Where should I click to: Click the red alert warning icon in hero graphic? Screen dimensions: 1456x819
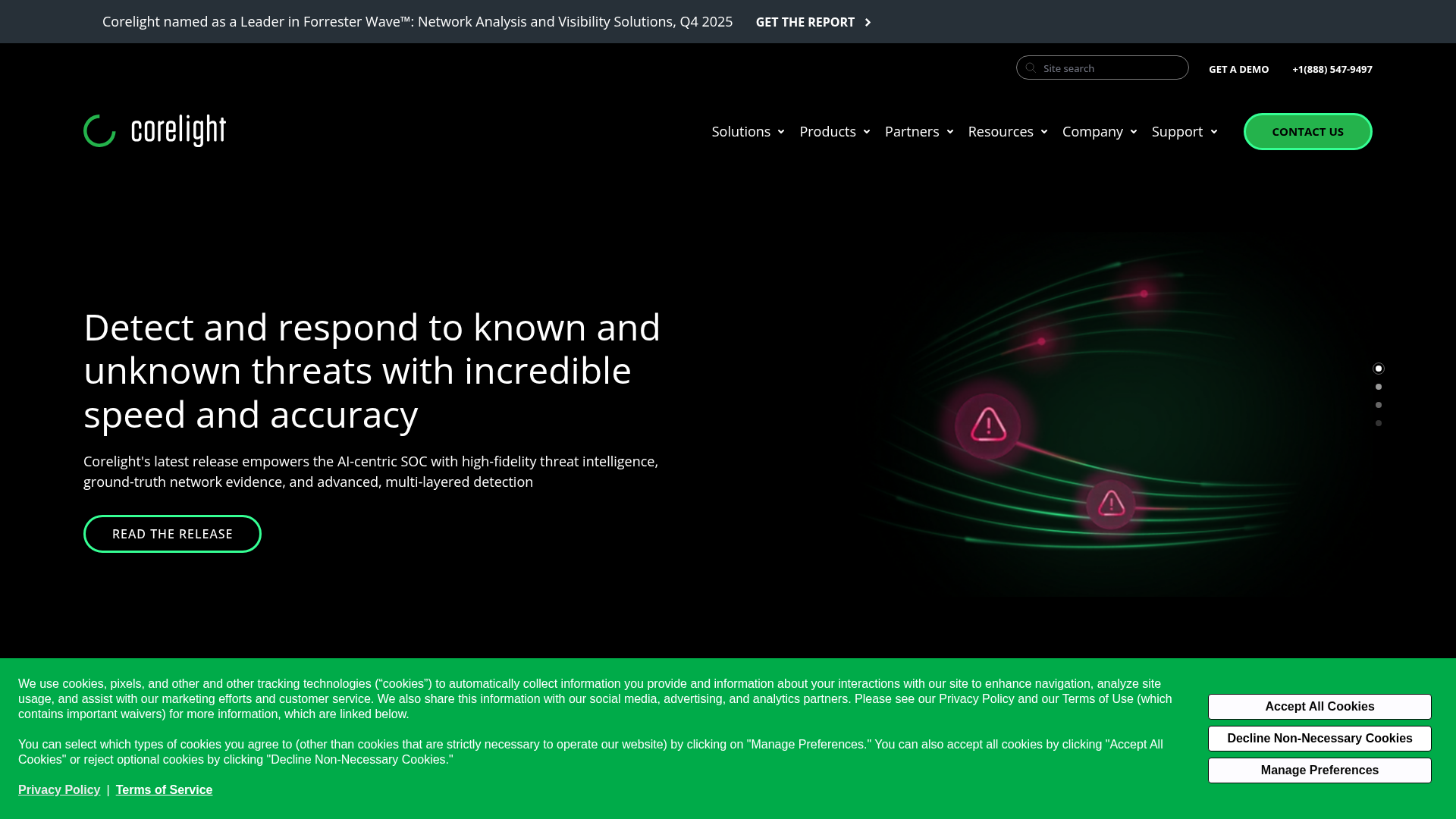987,425
